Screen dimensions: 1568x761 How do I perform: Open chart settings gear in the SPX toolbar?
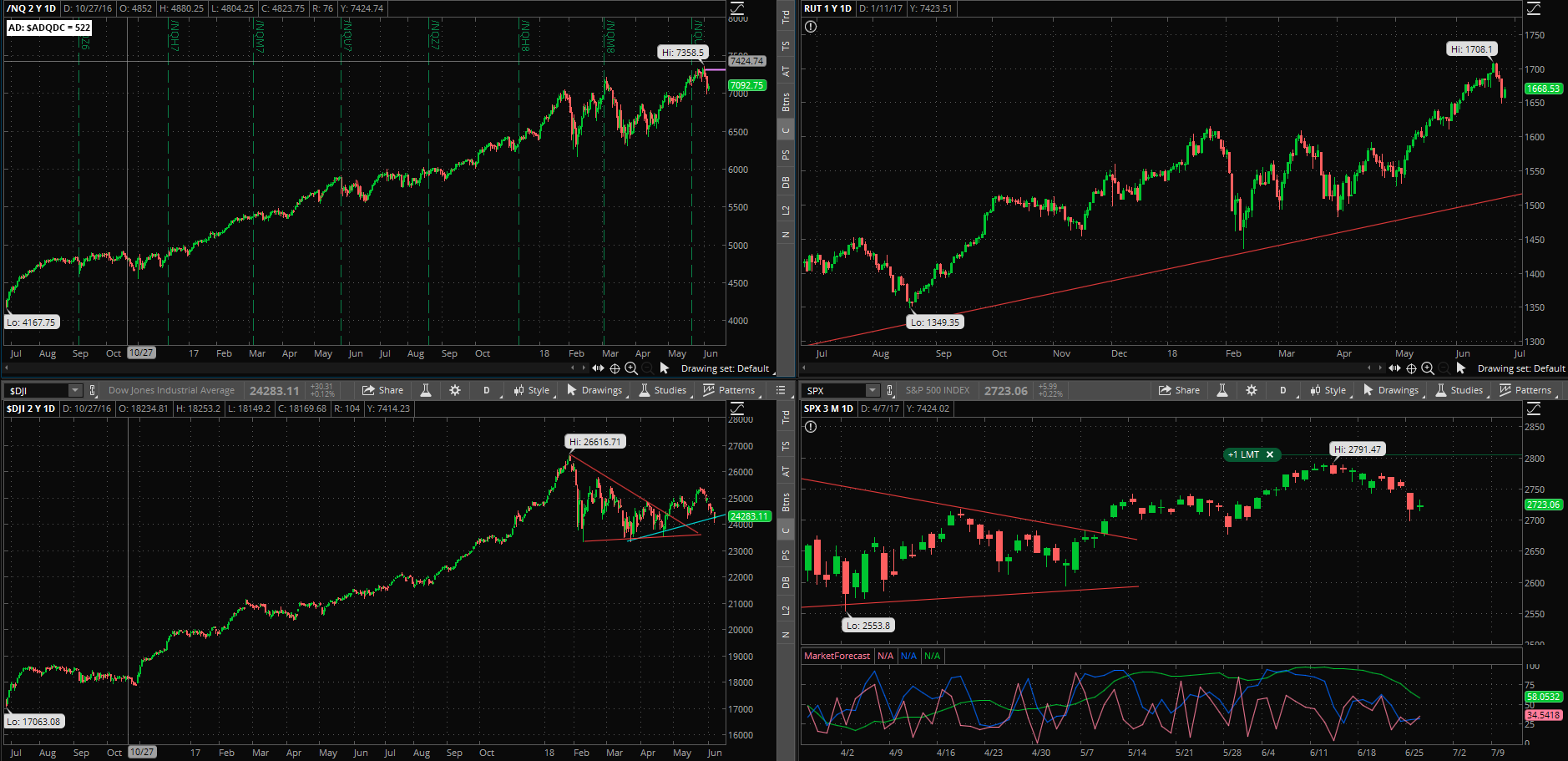(x=1252, y=390)
